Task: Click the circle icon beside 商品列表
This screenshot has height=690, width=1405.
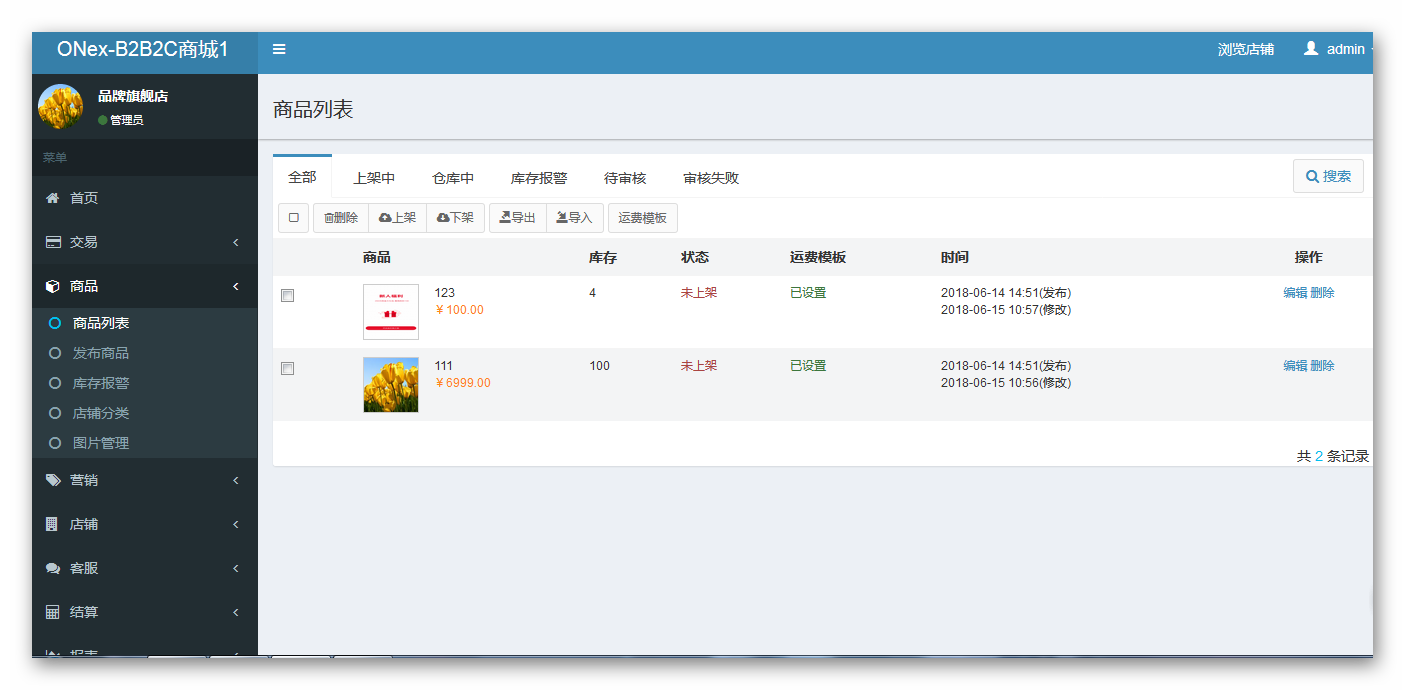Action: click(x=55, y=323)
